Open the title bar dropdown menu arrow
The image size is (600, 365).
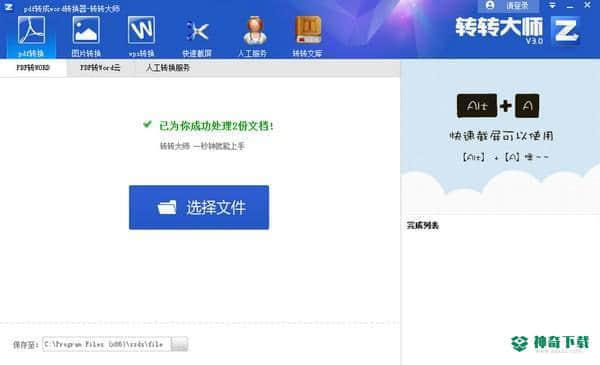552,5
